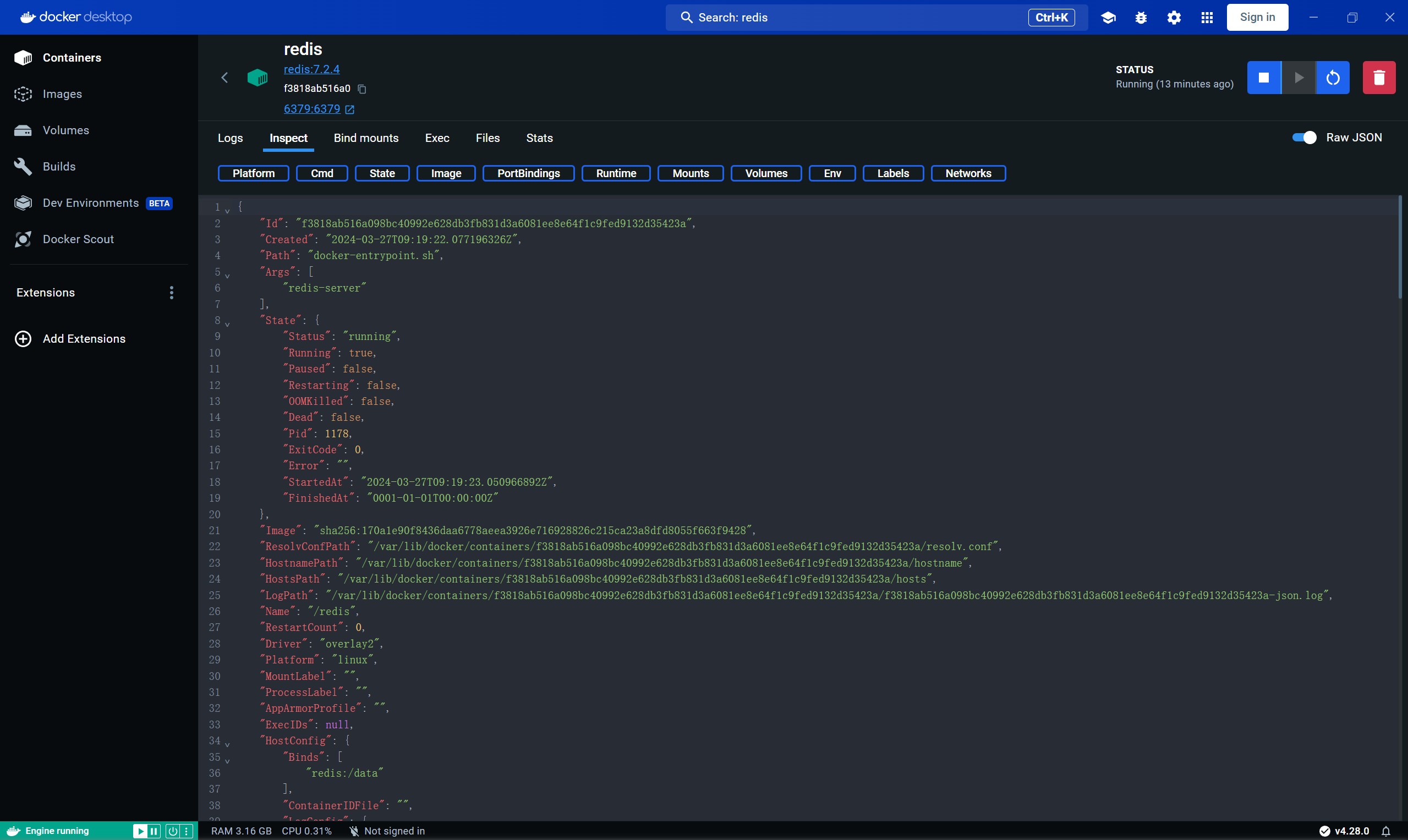The width and height of the screenshot is (1408, 840).
Task: Open the Builds sidebar section
Action: 59,167
